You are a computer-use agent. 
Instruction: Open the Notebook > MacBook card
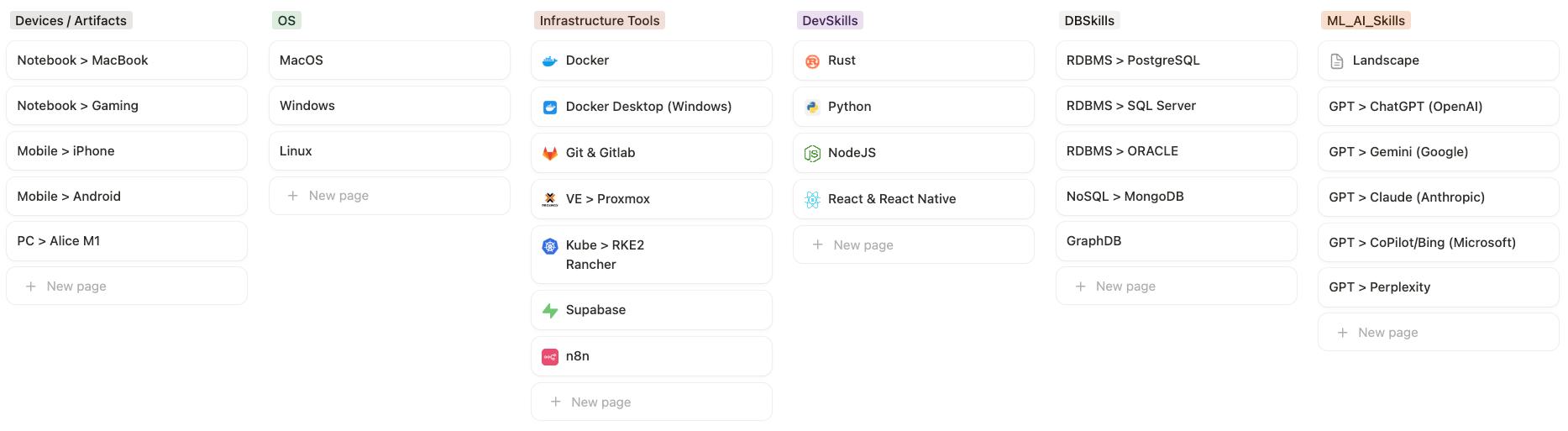[x=127, y=60]
